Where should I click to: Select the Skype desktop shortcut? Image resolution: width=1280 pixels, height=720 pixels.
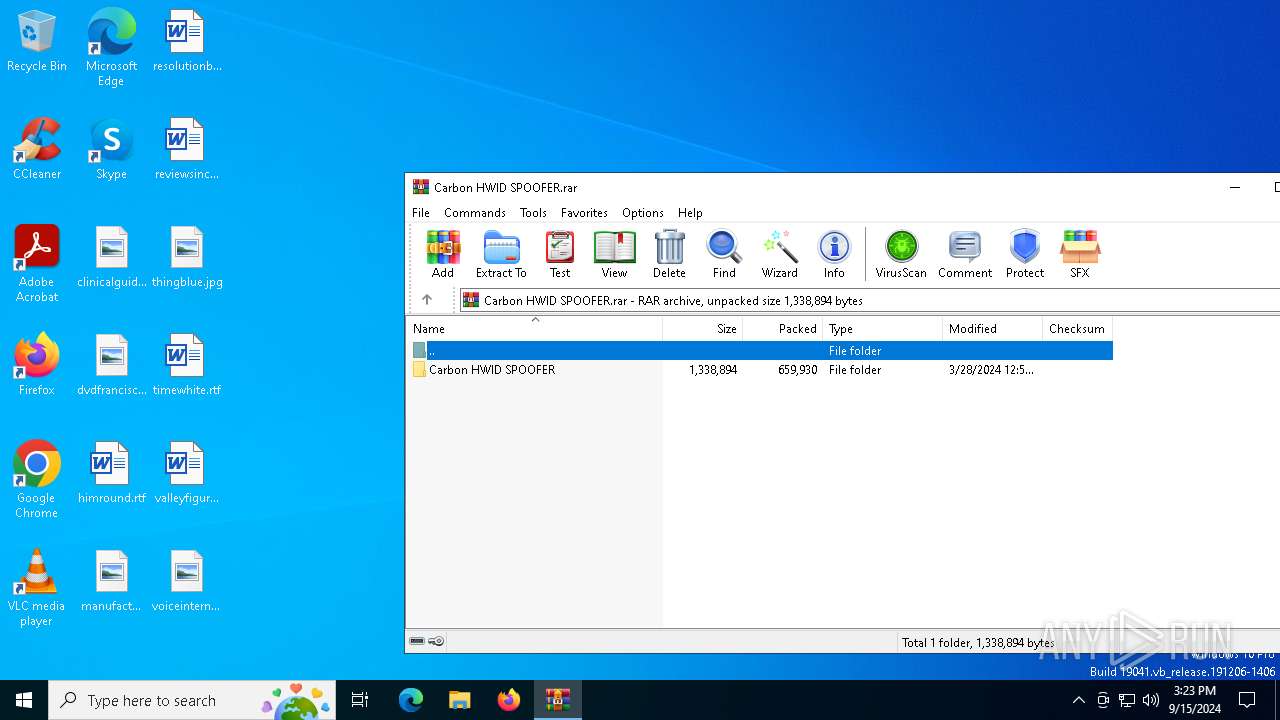(x=111, y=150)
